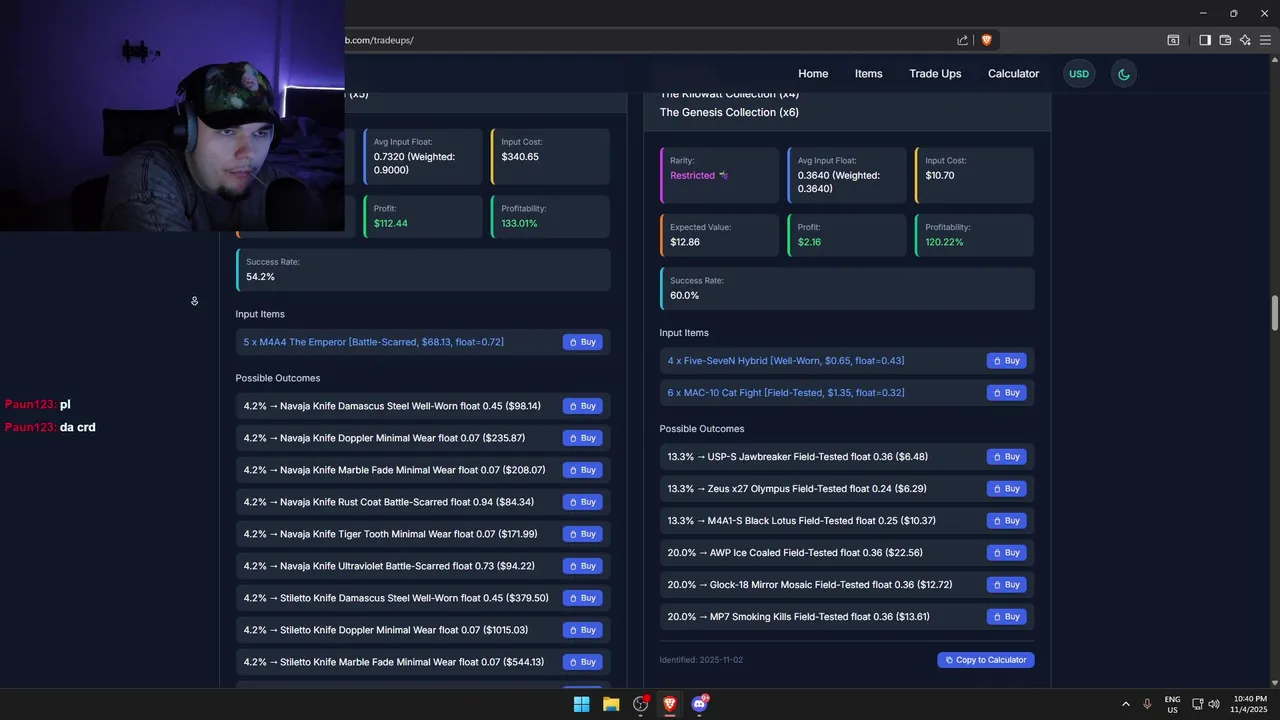Buy Navaja Knife Rust Coat Battle-Scarred outcome
1280x720 pixels.
pos(583,502)
